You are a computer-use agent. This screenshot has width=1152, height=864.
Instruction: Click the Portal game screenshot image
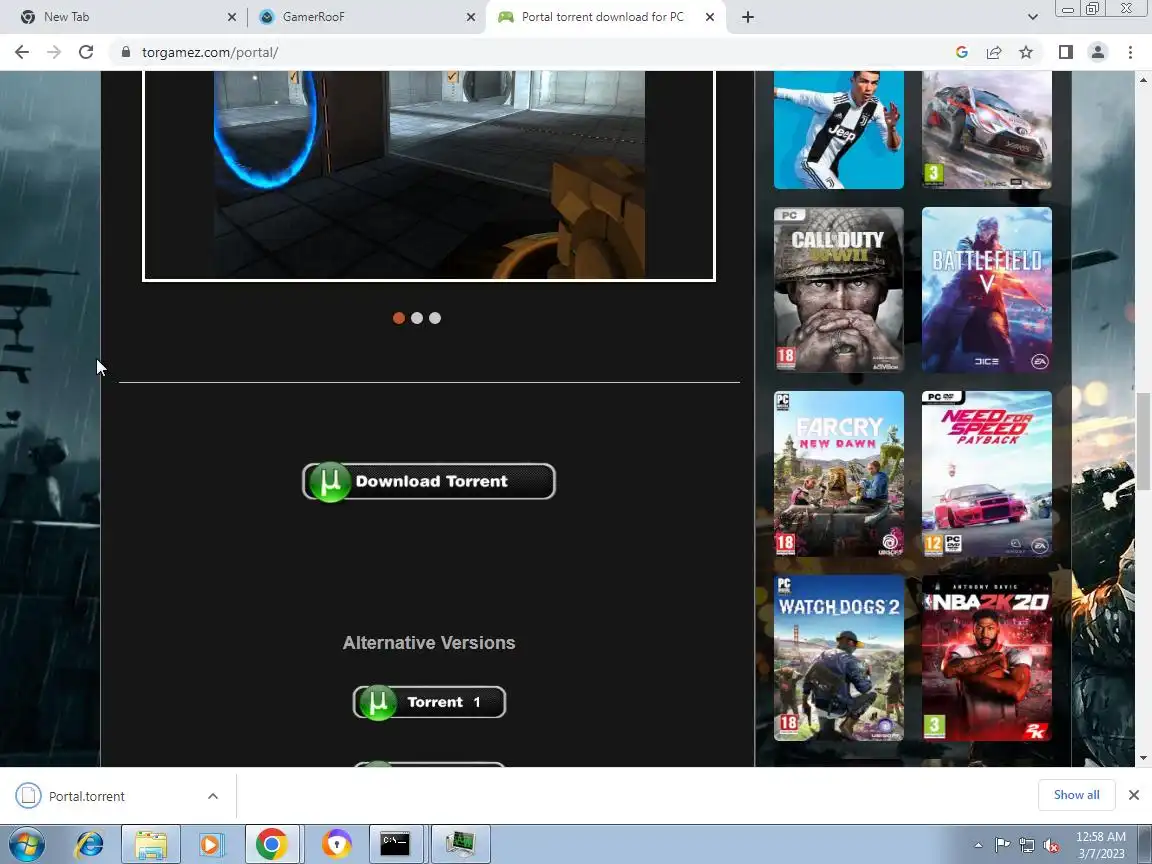(x=429, y=175)
